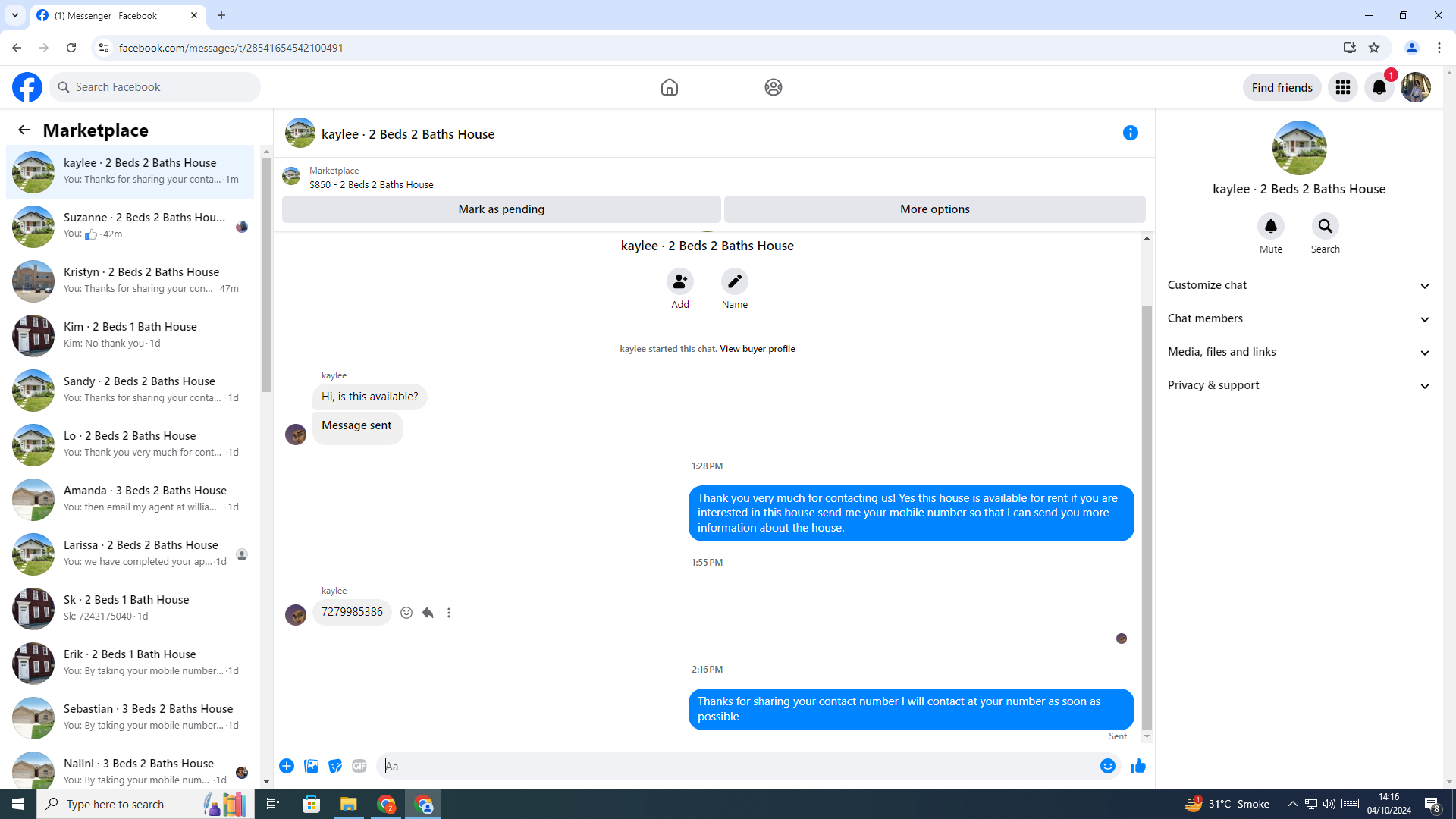Open Lo's 2 Beds 2 Baths conversation

click(x=130, y=444)
